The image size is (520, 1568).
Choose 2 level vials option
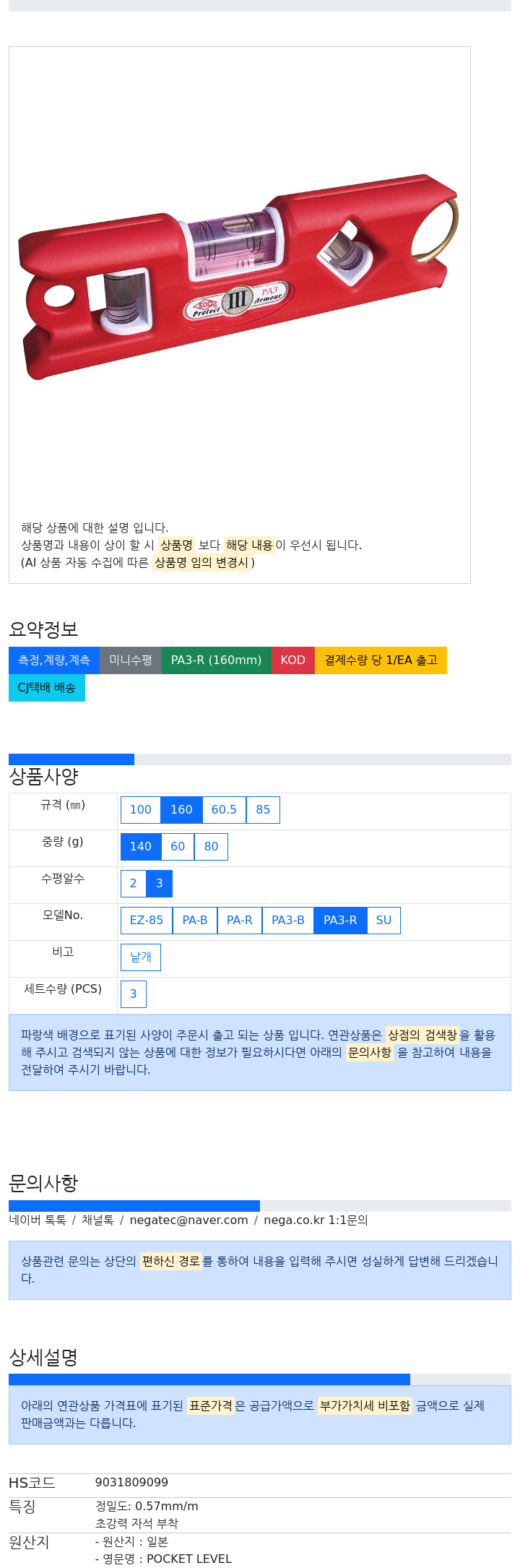(134, 884)
